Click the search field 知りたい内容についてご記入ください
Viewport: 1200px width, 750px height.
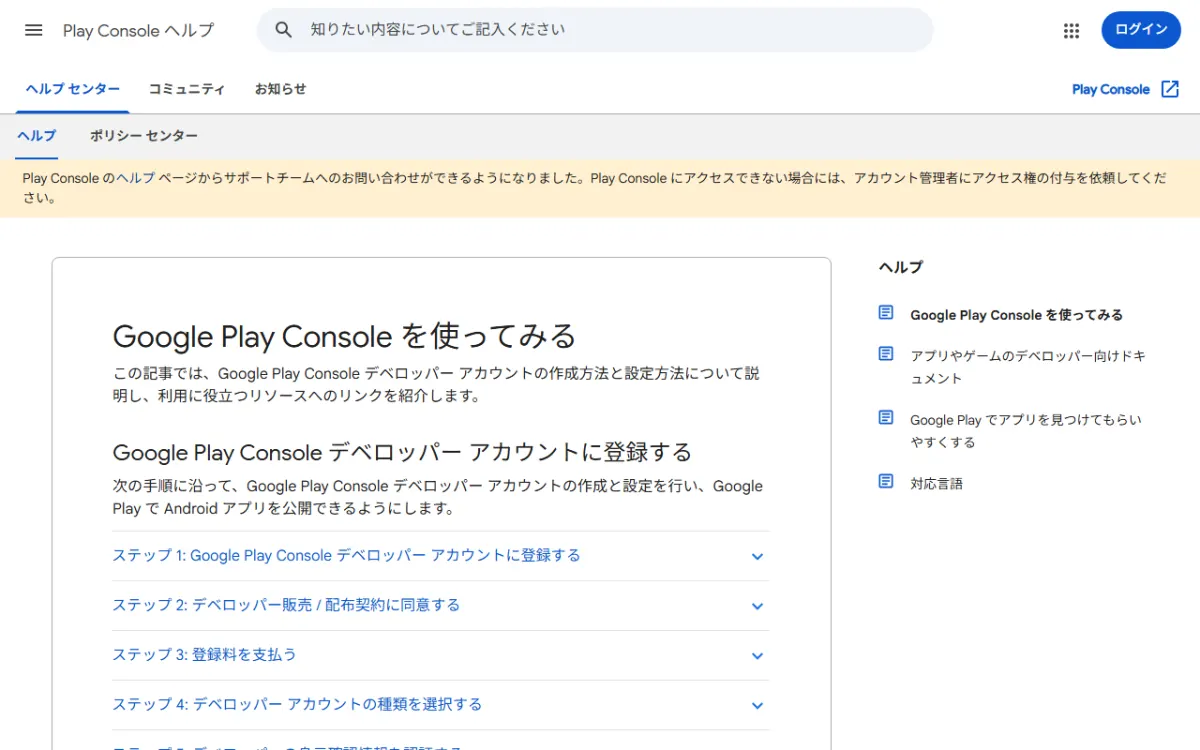[x=595, y=30]
